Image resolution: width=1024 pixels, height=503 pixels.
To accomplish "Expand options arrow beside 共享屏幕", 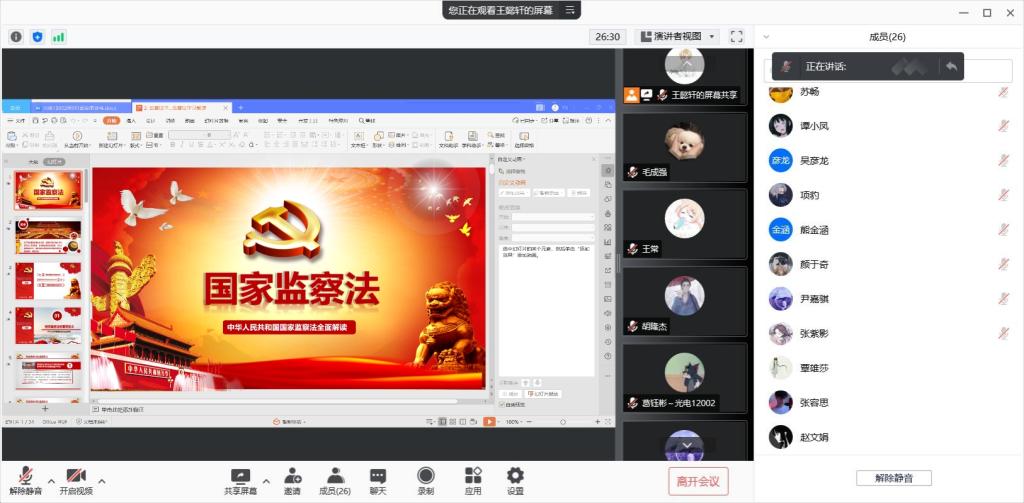I will pyautogui.click(x=266, y=481).
